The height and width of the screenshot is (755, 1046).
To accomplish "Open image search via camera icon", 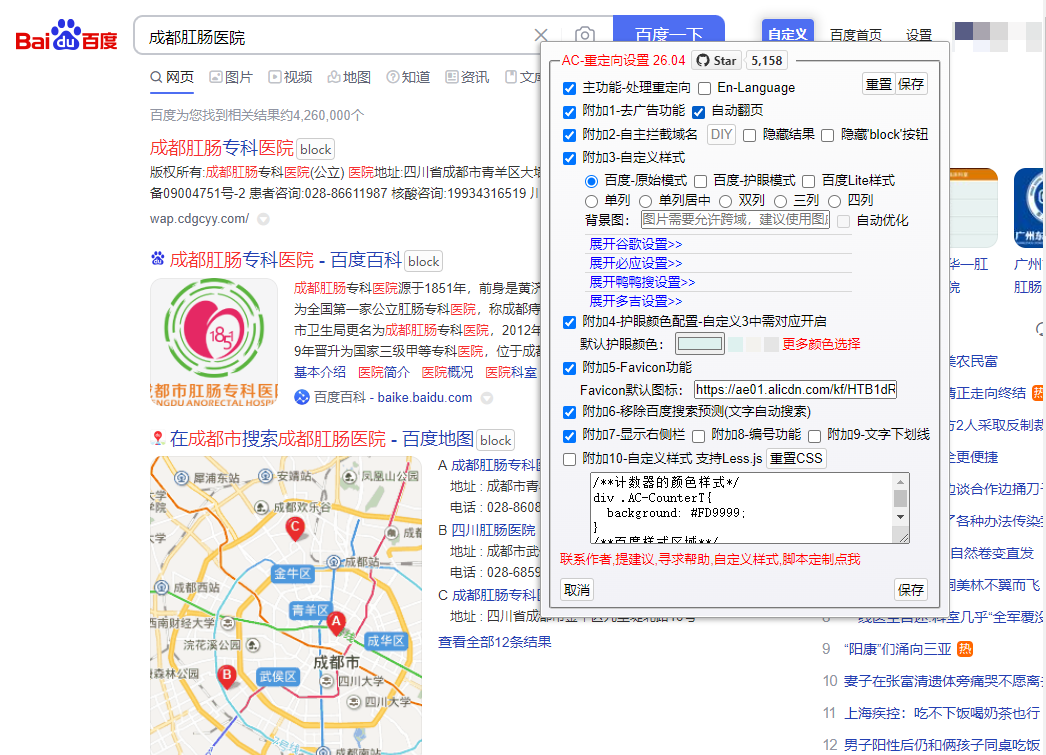I will click(584, 35).
